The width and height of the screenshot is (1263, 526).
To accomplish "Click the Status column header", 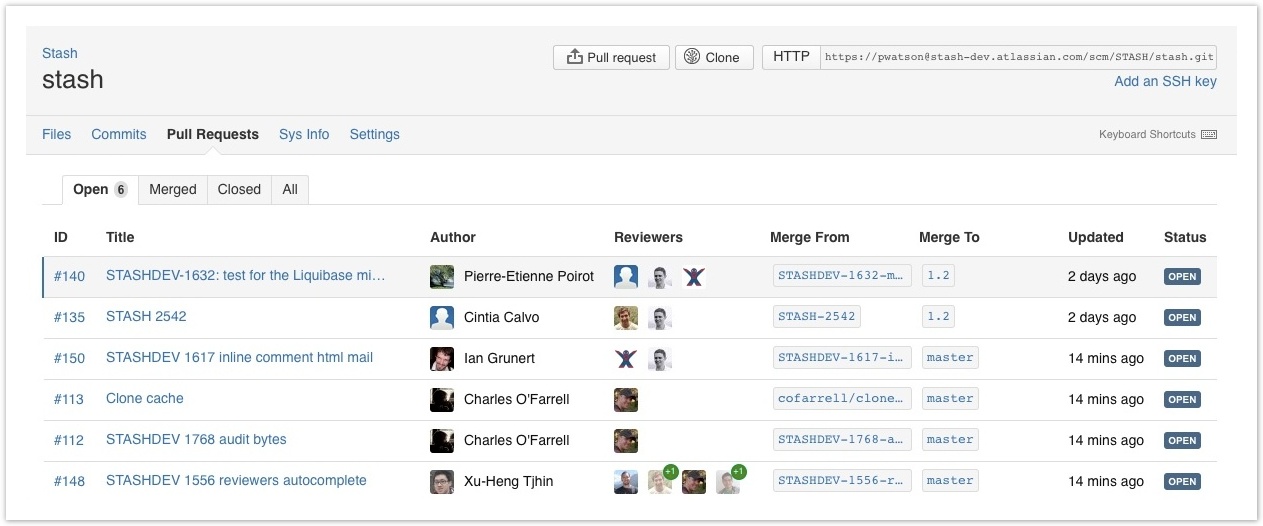I will (x=1185, y=237).
